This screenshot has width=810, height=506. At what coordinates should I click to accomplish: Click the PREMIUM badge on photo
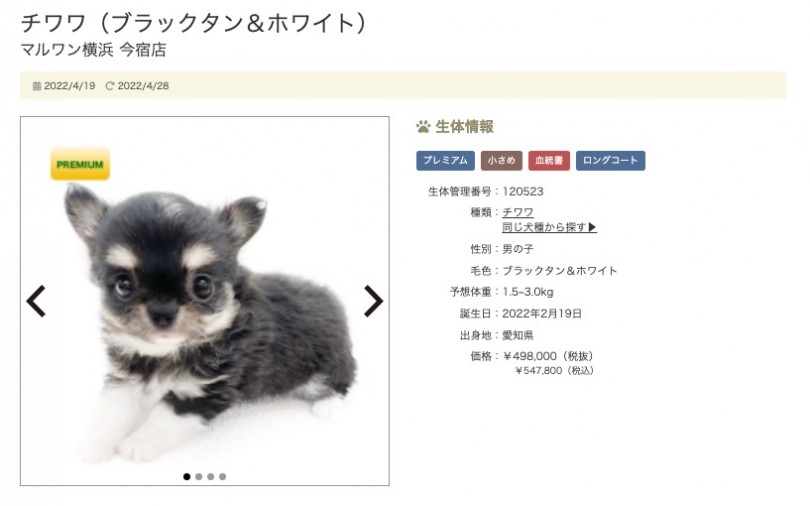tap(80, 164)
